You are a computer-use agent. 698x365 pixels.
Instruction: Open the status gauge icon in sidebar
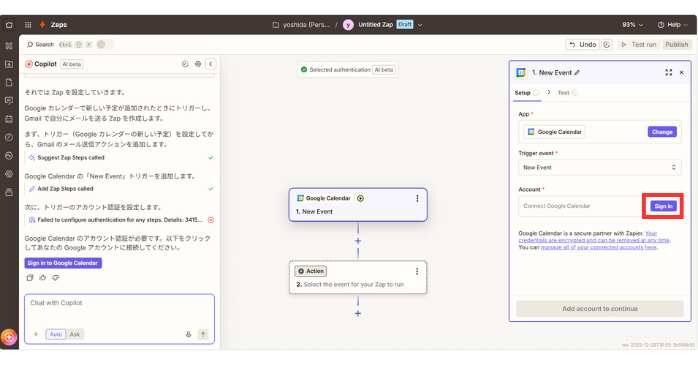click(x=9, y=155)
